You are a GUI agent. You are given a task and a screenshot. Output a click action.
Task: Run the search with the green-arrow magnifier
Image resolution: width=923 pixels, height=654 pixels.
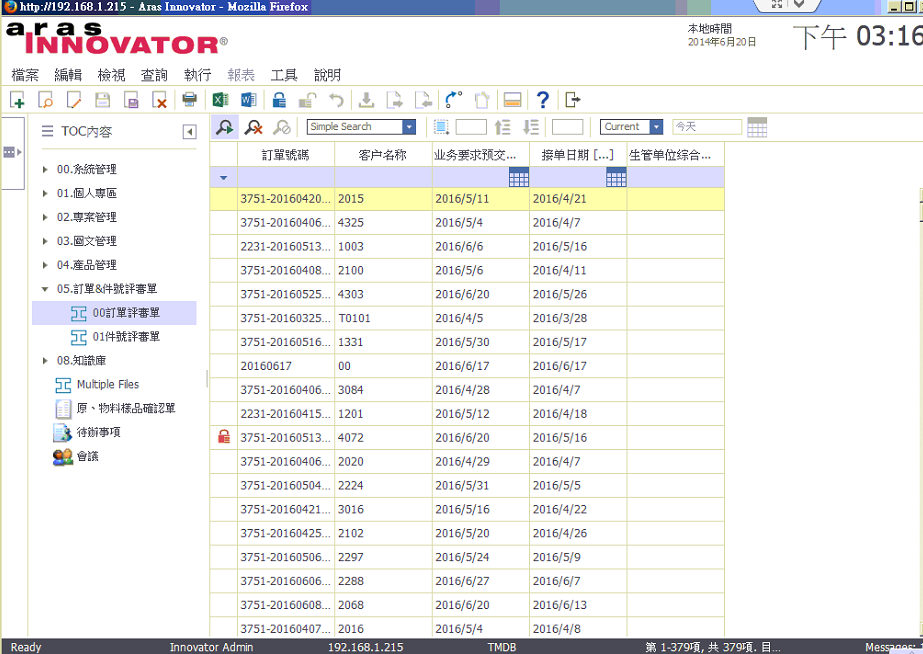(x=225, y=127)
